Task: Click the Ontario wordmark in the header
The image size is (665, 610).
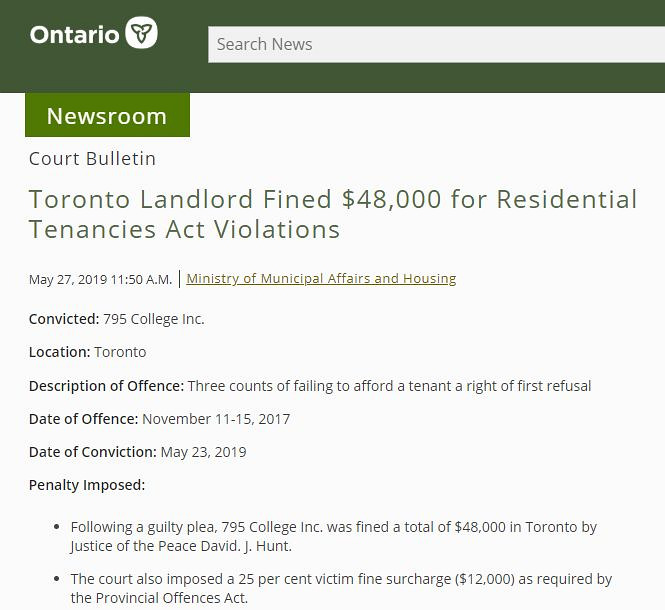Action: click(x=75, y=35)
